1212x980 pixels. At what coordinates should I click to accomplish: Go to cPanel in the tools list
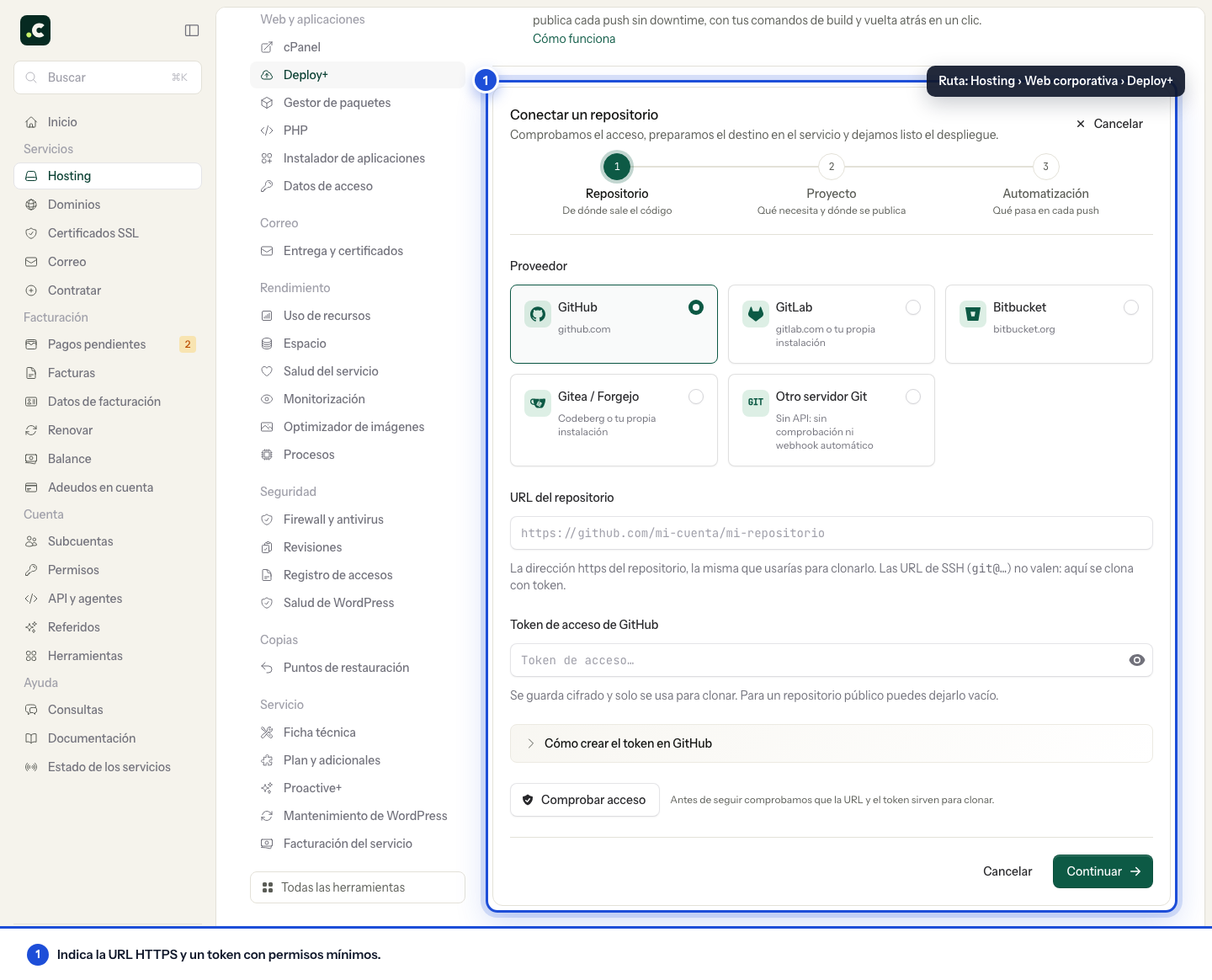tap(358, 47)
